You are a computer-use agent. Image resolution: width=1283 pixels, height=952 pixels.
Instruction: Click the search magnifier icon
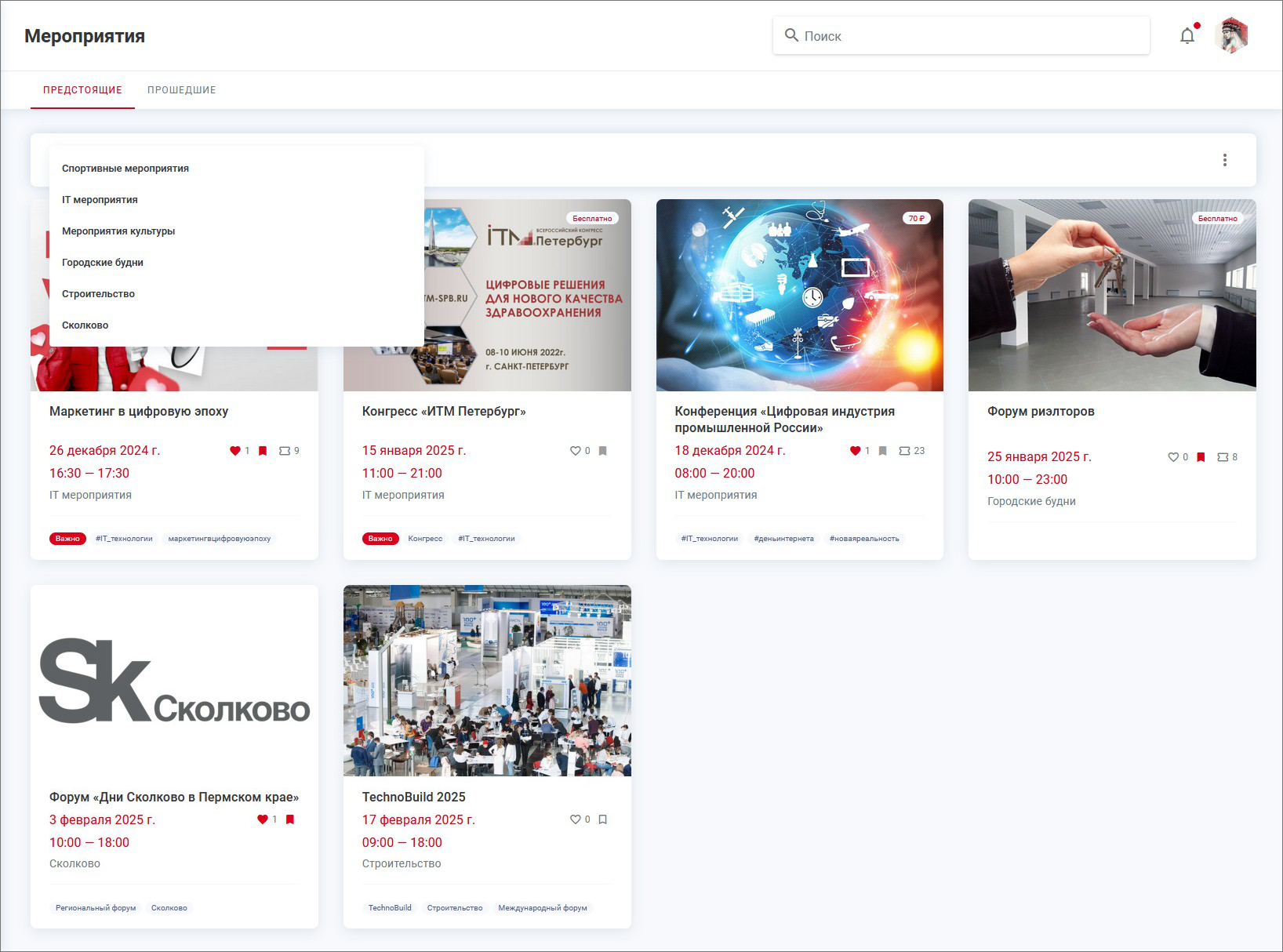point(791,36)
